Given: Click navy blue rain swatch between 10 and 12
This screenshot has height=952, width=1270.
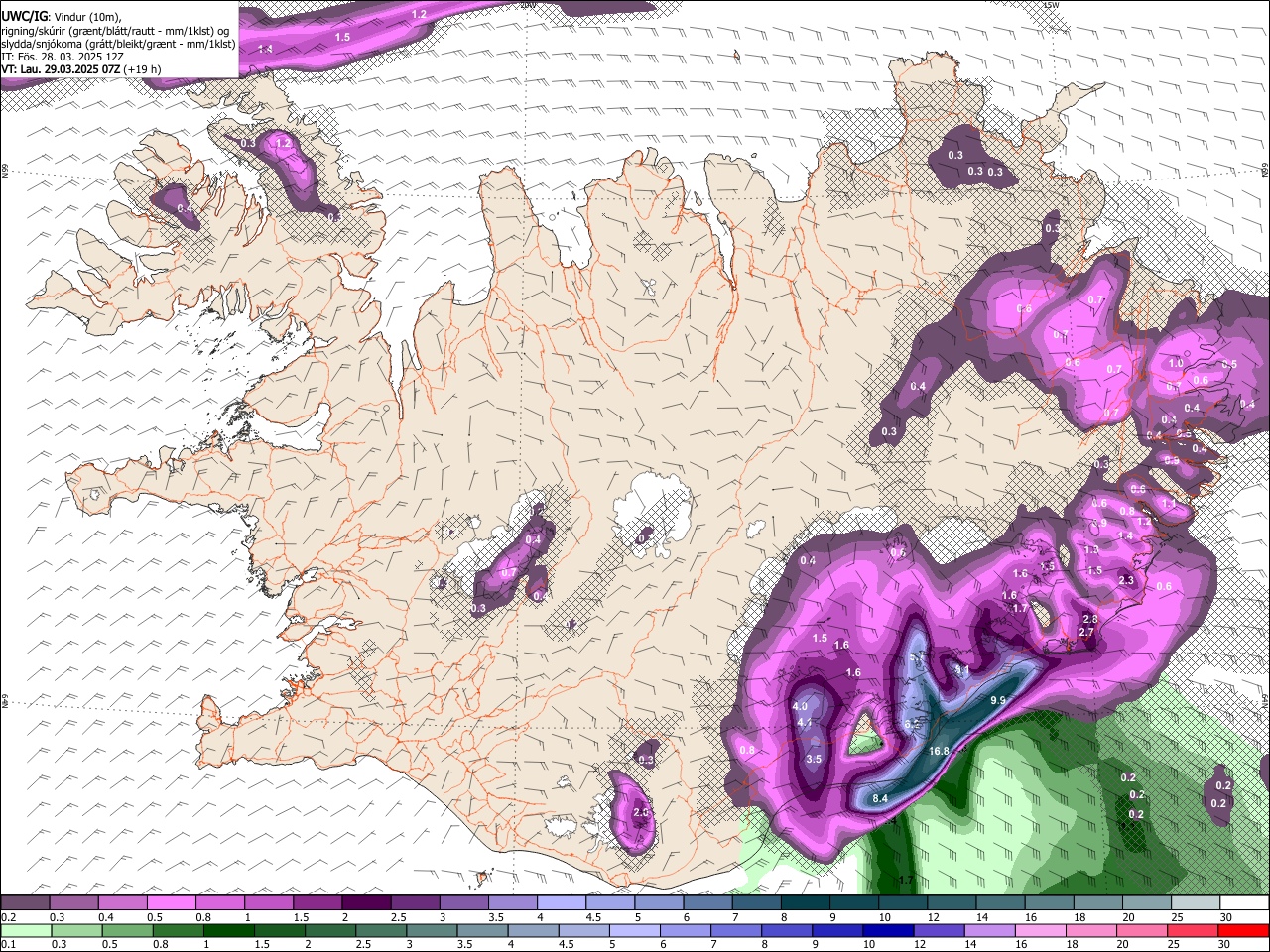Looking at the screenshot, I should (887, 930).
